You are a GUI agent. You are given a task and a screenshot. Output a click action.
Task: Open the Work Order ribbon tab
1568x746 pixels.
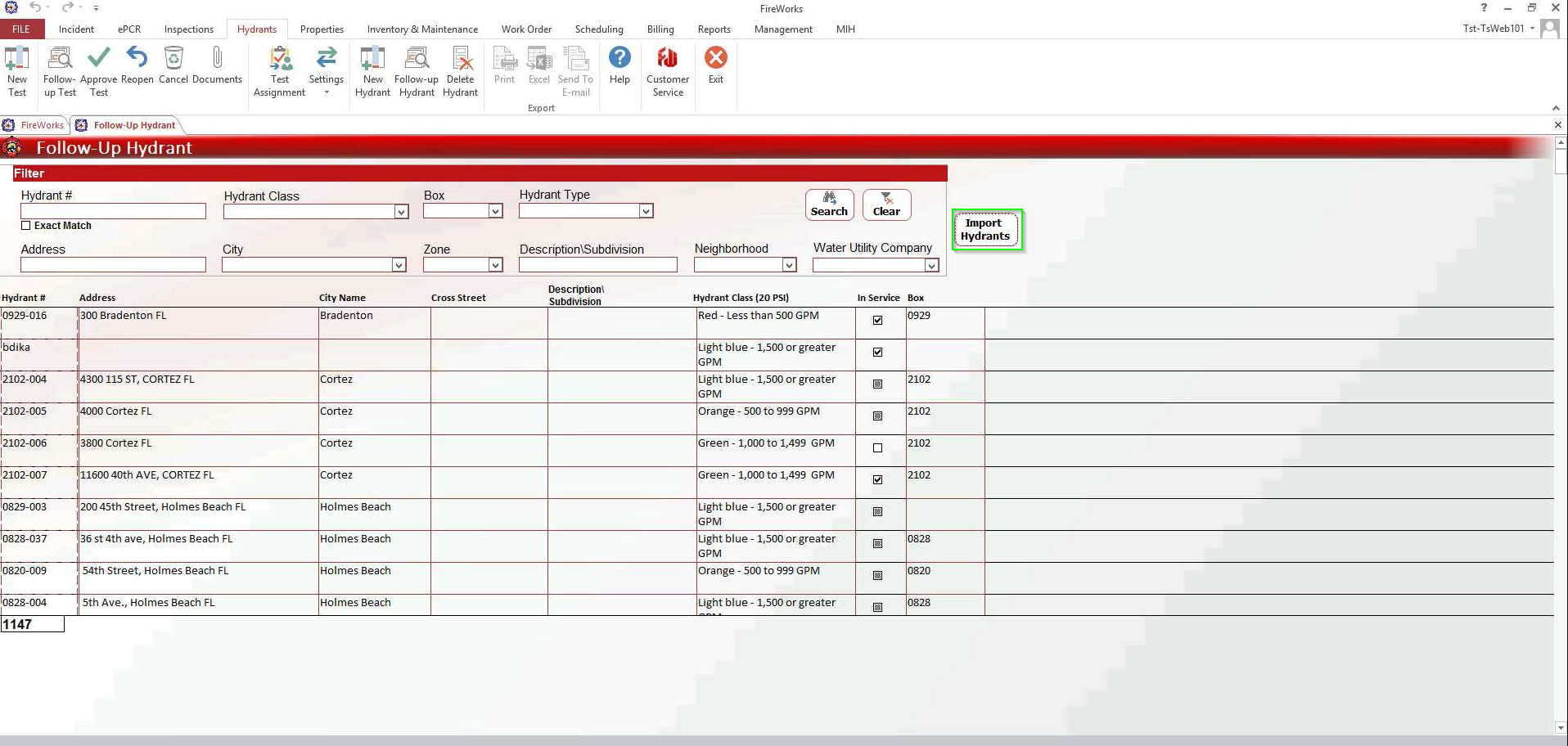(526, 29)
